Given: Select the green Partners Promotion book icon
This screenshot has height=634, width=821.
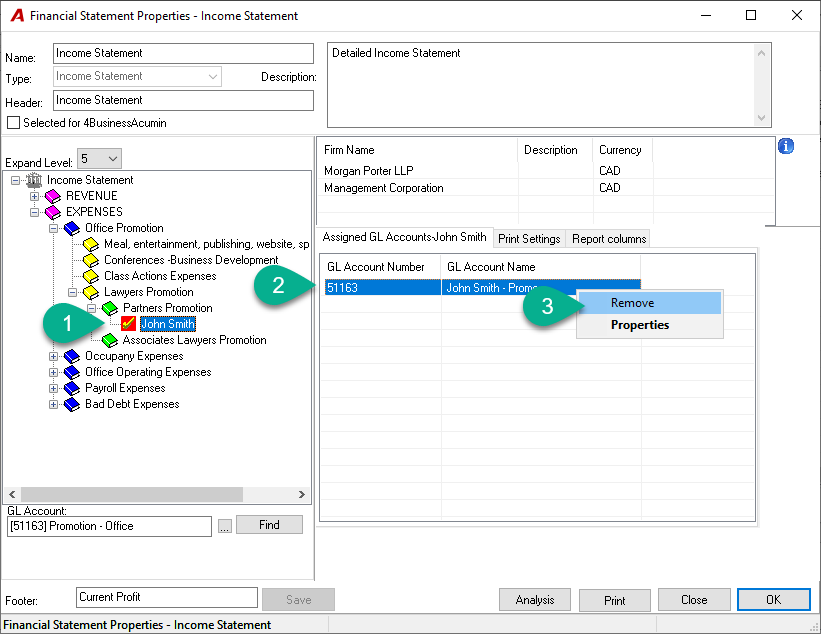Looking at the screenshot, I should pyautogui.click(x=109, y=308).
